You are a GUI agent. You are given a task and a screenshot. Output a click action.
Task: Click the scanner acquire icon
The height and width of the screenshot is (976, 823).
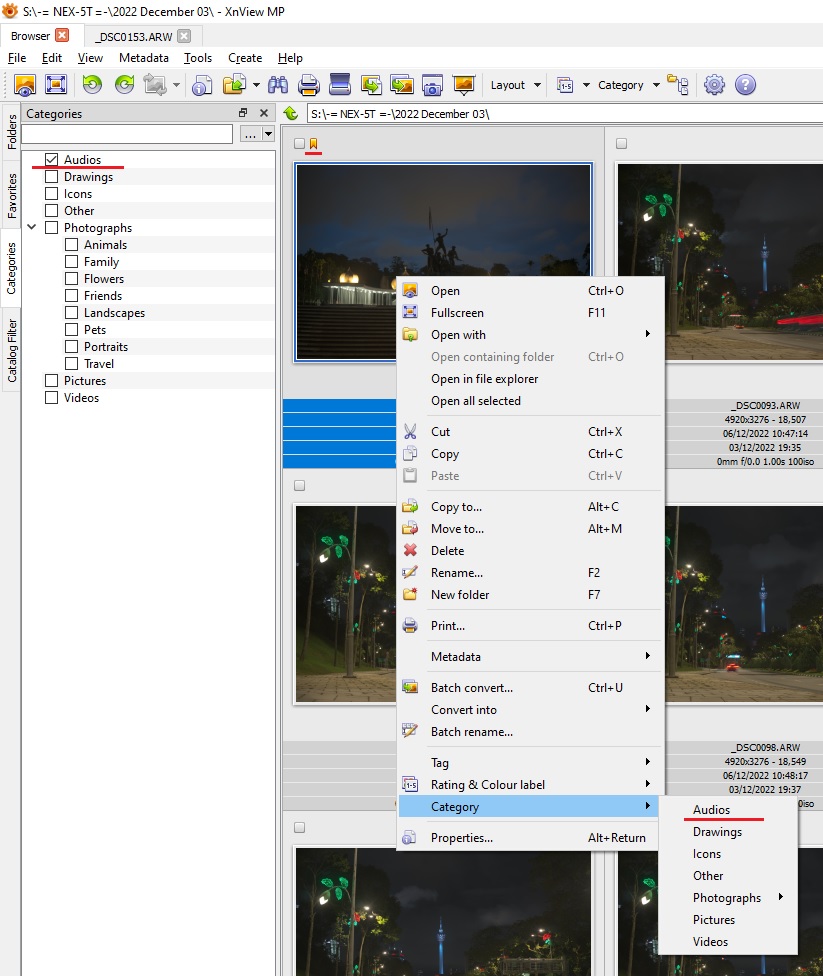click(x=340, y=84)
